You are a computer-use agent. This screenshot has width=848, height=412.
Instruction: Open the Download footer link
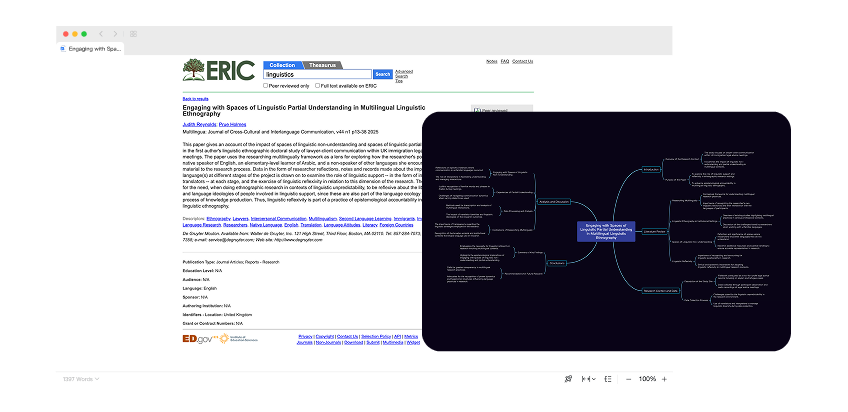pyautogui.click(x=354, y=342)
